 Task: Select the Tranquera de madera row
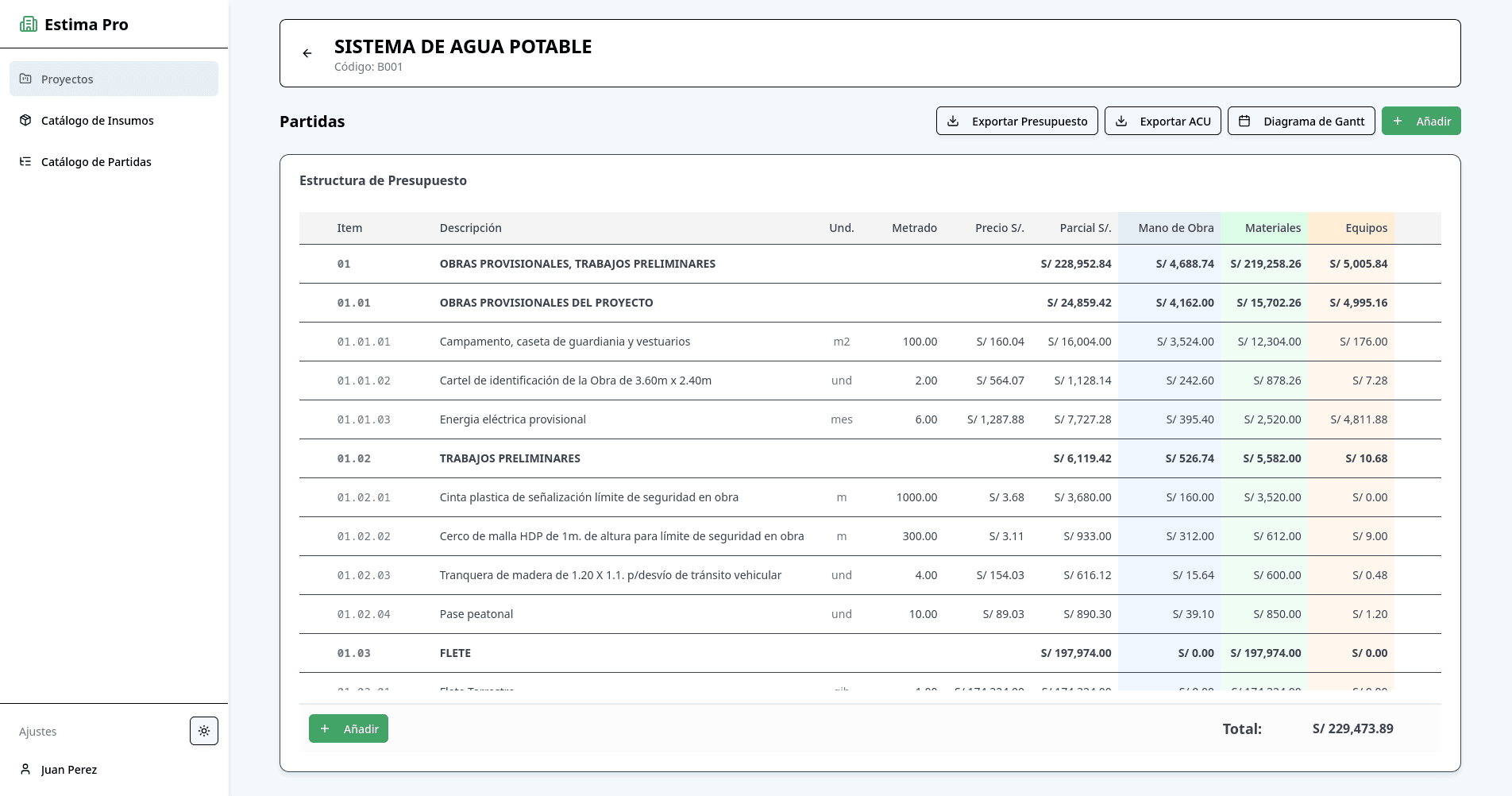870,575
